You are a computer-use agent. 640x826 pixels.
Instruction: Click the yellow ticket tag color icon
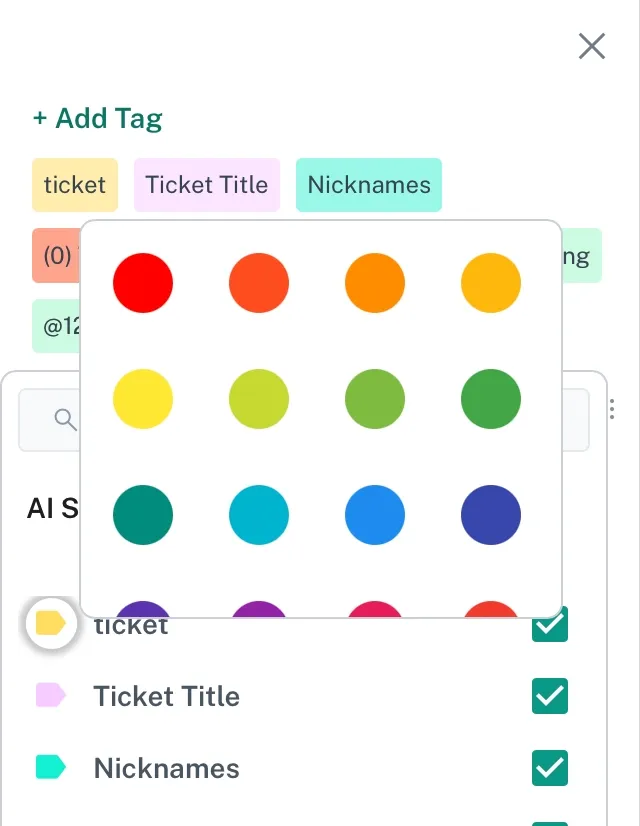point(50,625)
